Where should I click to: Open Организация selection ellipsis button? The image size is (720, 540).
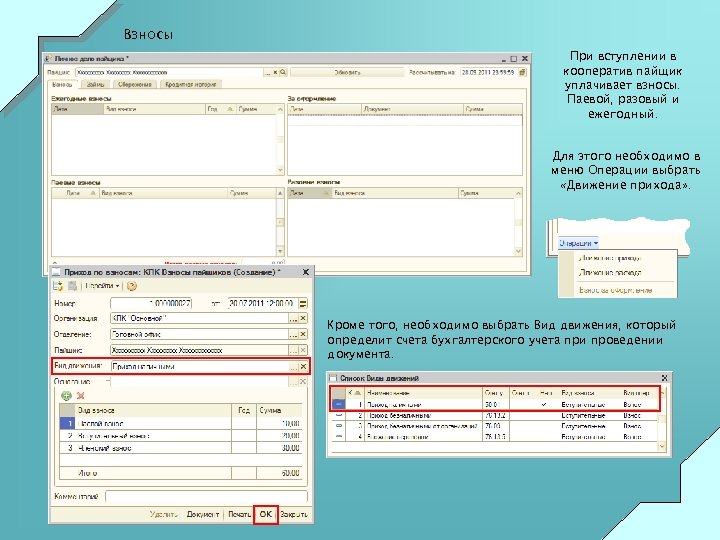293,319
